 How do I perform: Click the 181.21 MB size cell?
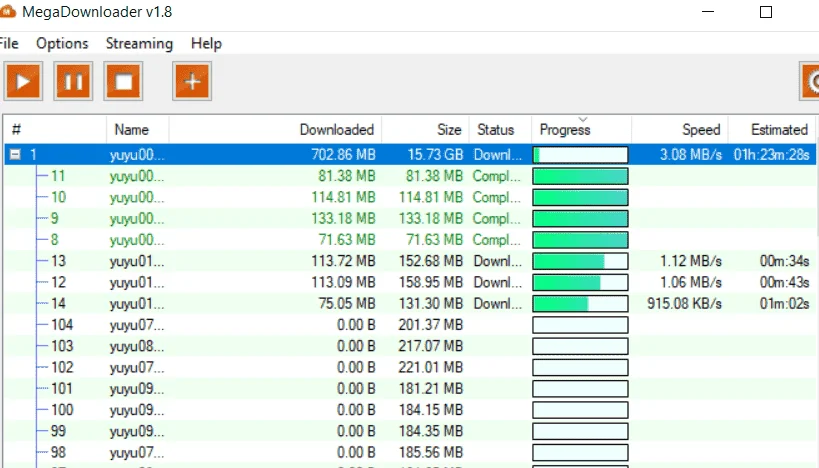point(431,389)
